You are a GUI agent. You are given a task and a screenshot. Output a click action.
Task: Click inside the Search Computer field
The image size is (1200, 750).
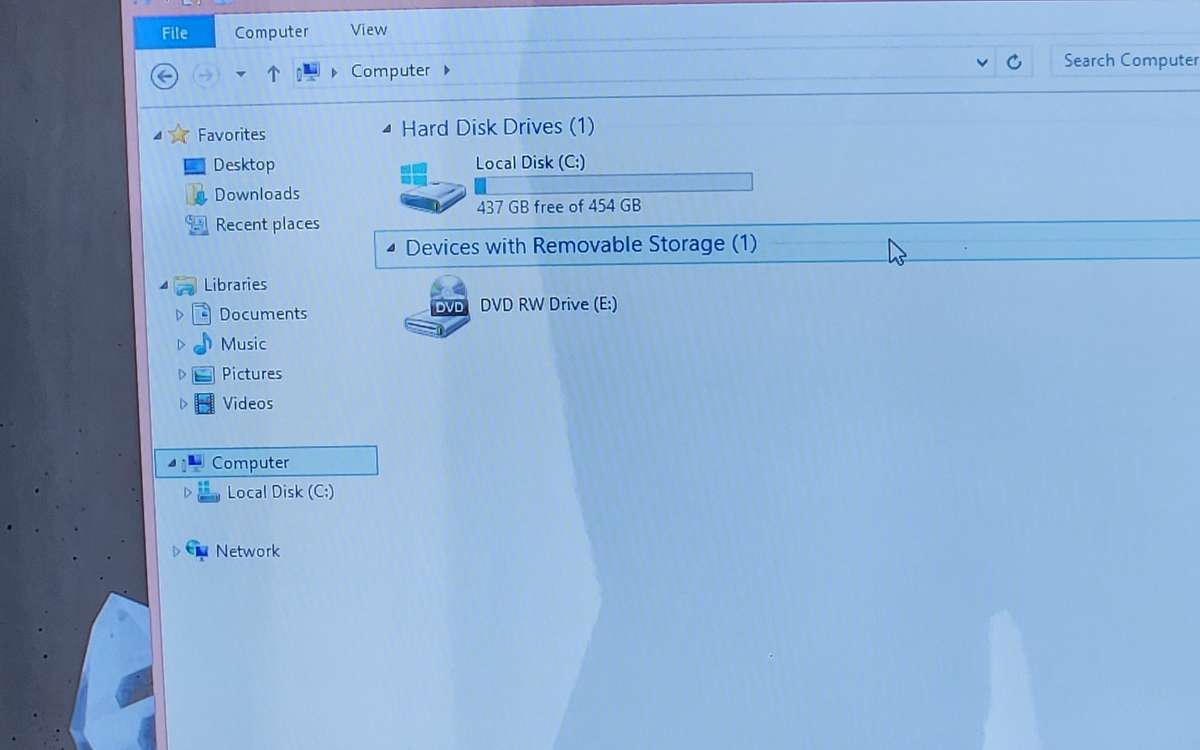[1128, 60]
